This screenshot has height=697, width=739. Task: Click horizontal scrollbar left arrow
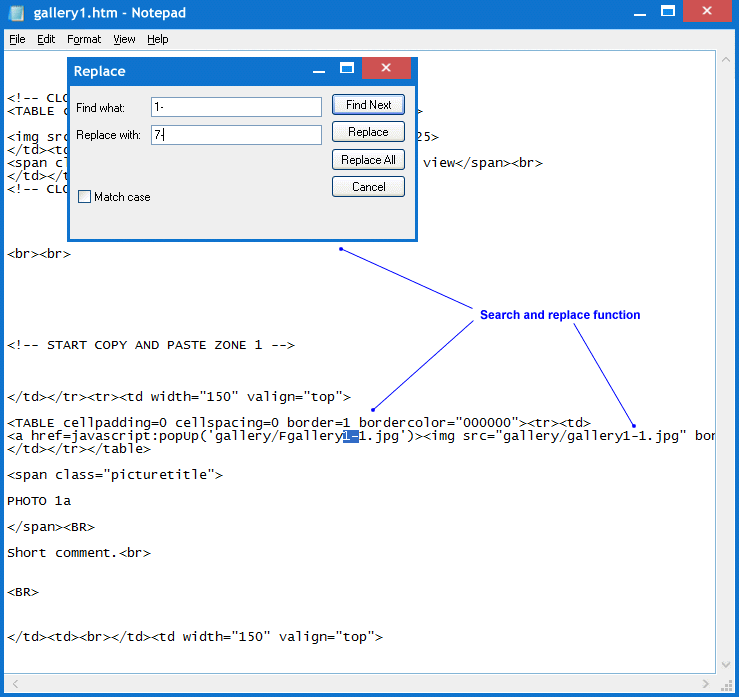[x=15, y=684]
